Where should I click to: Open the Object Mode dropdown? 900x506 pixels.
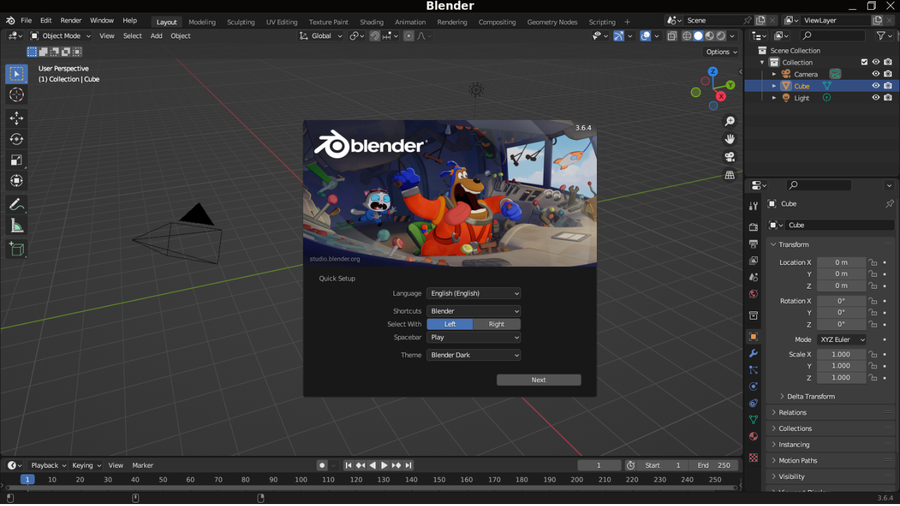point(60,36)
